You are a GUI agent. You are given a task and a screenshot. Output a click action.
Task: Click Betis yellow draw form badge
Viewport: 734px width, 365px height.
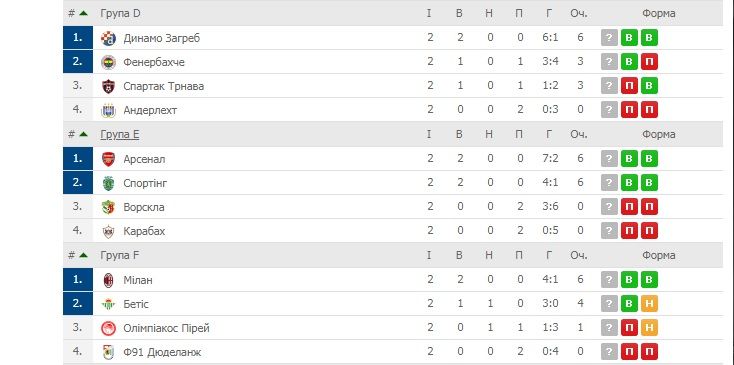[x=649, y=304]
